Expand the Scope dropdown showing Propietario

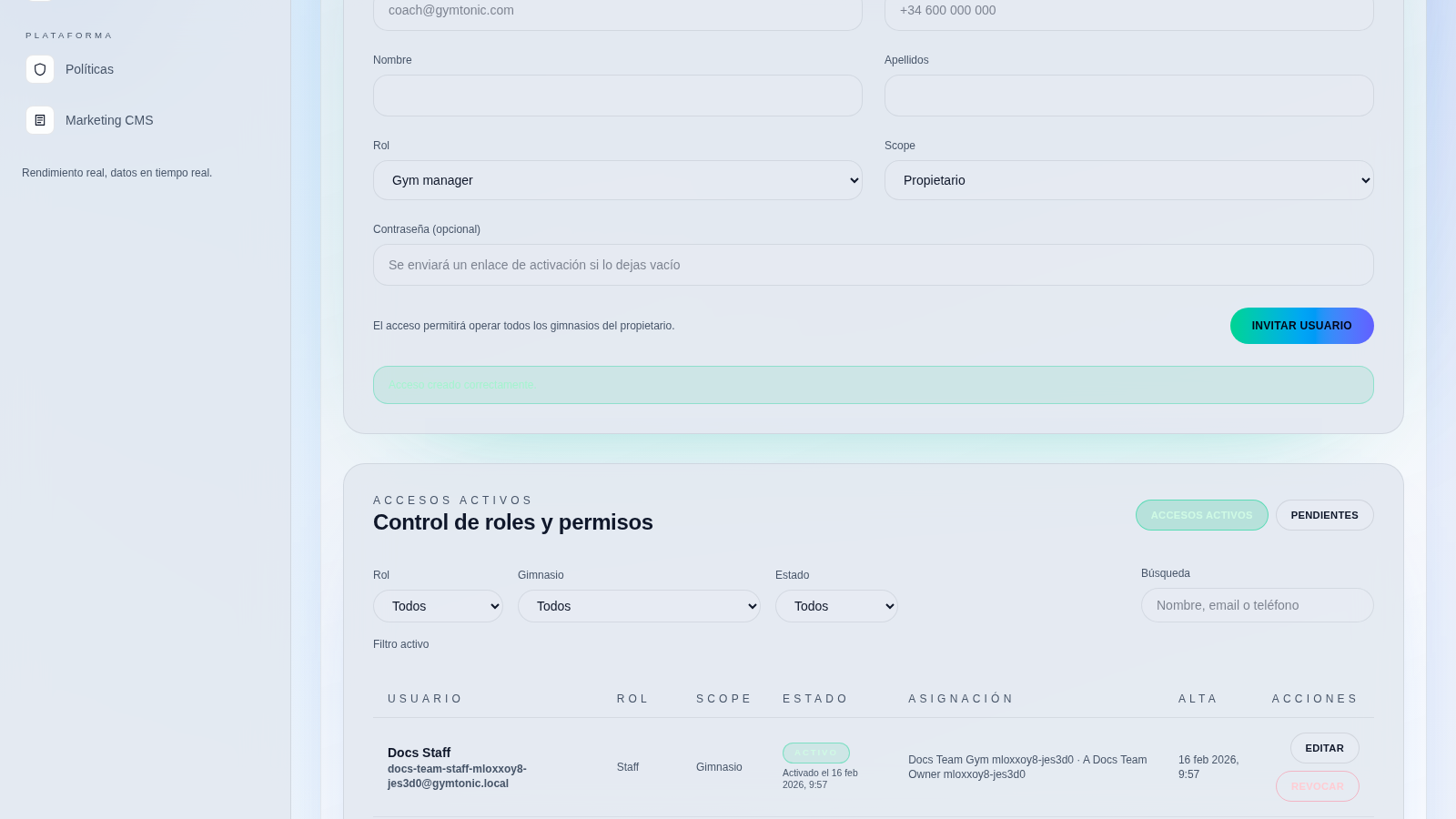(x=1128, y=180)
